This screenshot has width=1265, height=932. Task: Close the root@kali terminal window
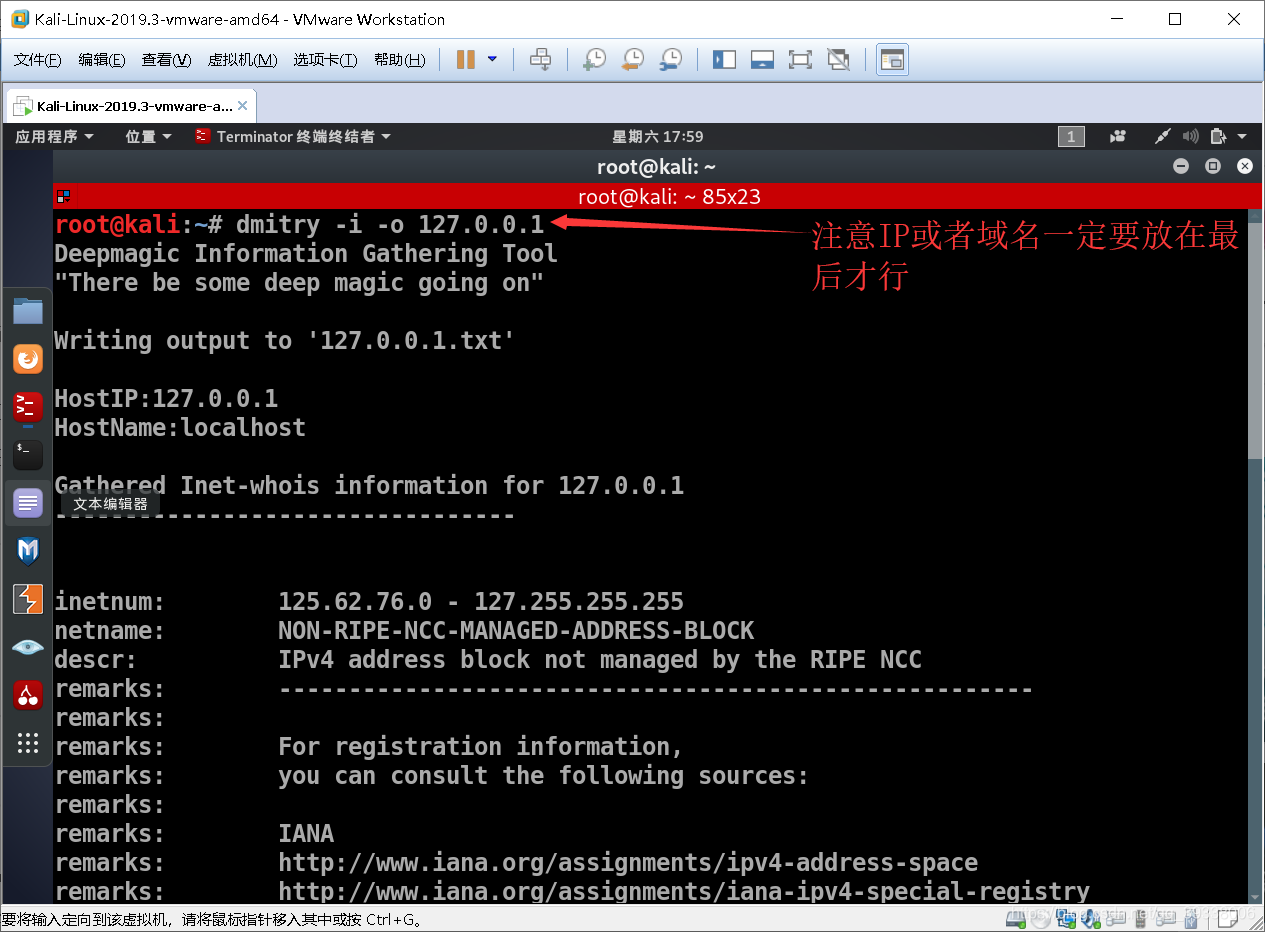(x=1245, y=167)
